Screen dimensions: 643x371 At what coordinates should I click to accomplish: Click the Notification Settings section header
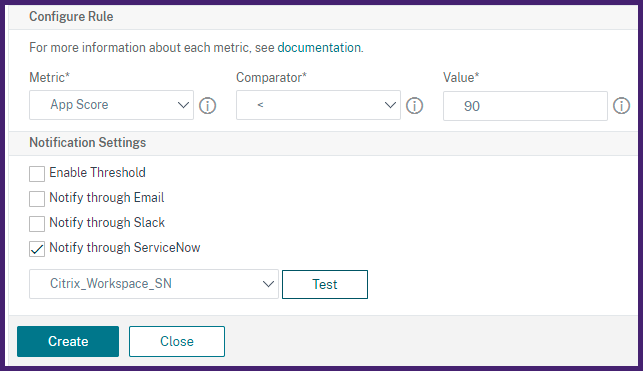[88, 143]
